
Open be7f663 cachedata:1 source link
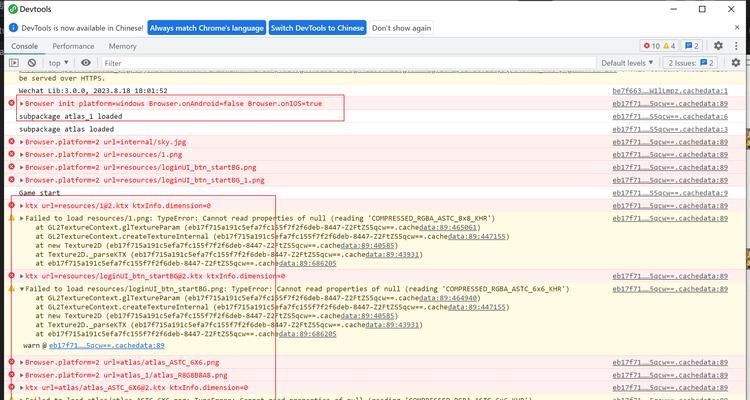pyautogui.click(x=670, y=90)
